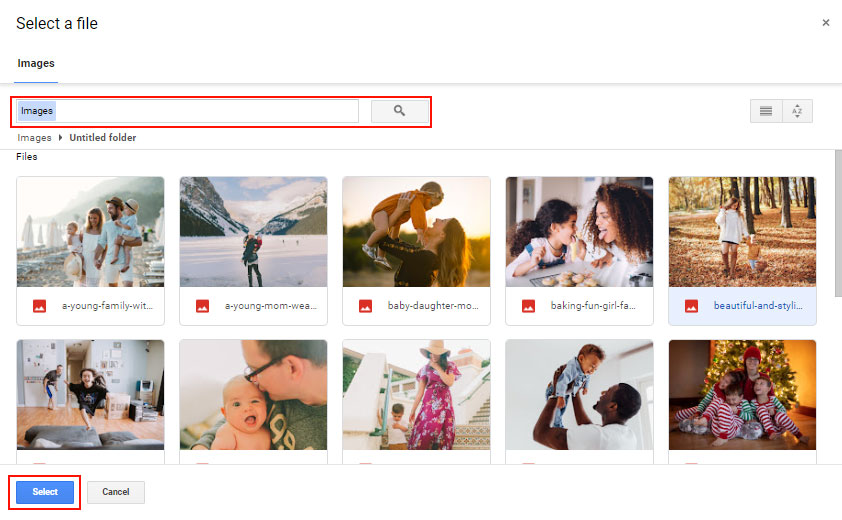
Task: Select the dad kissing baby thumbnail
Action: [x=253, y=395]
